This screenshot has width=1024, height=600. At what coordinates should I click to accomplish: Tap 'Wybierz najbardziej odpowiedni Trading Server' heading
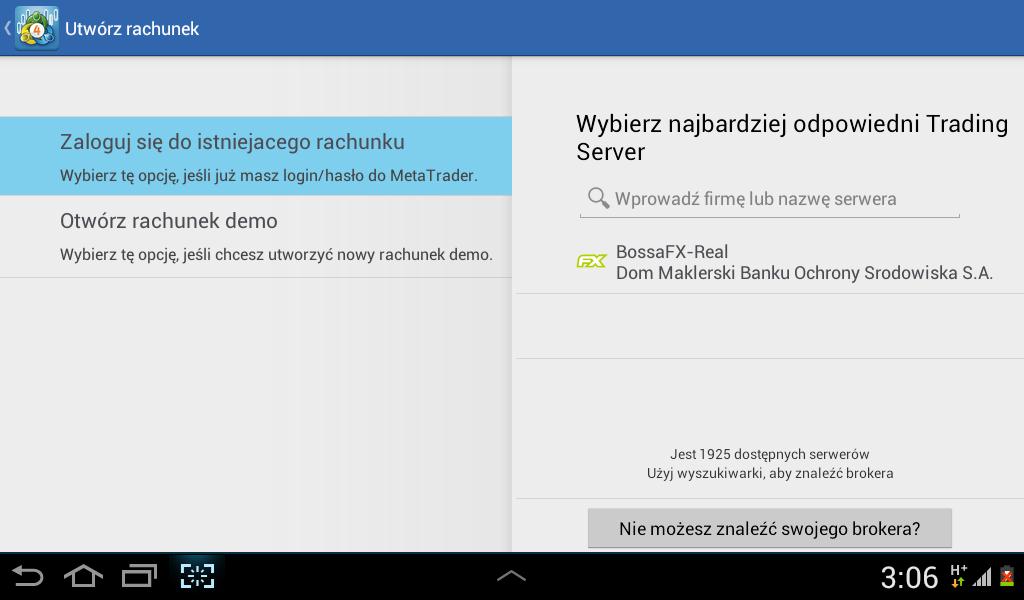click(x=792, y=137)
